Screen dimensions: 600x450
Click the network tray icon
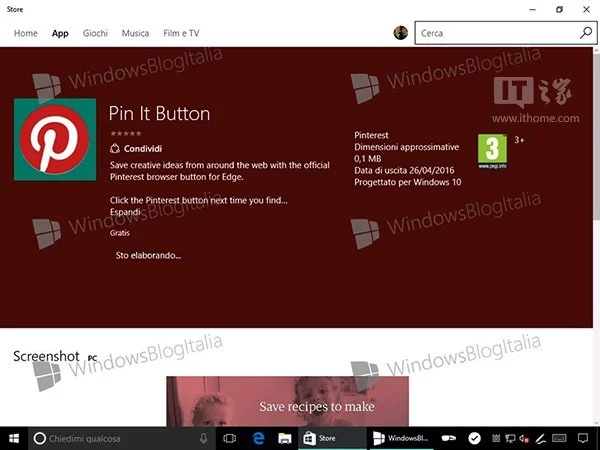[x=510, y=439]
